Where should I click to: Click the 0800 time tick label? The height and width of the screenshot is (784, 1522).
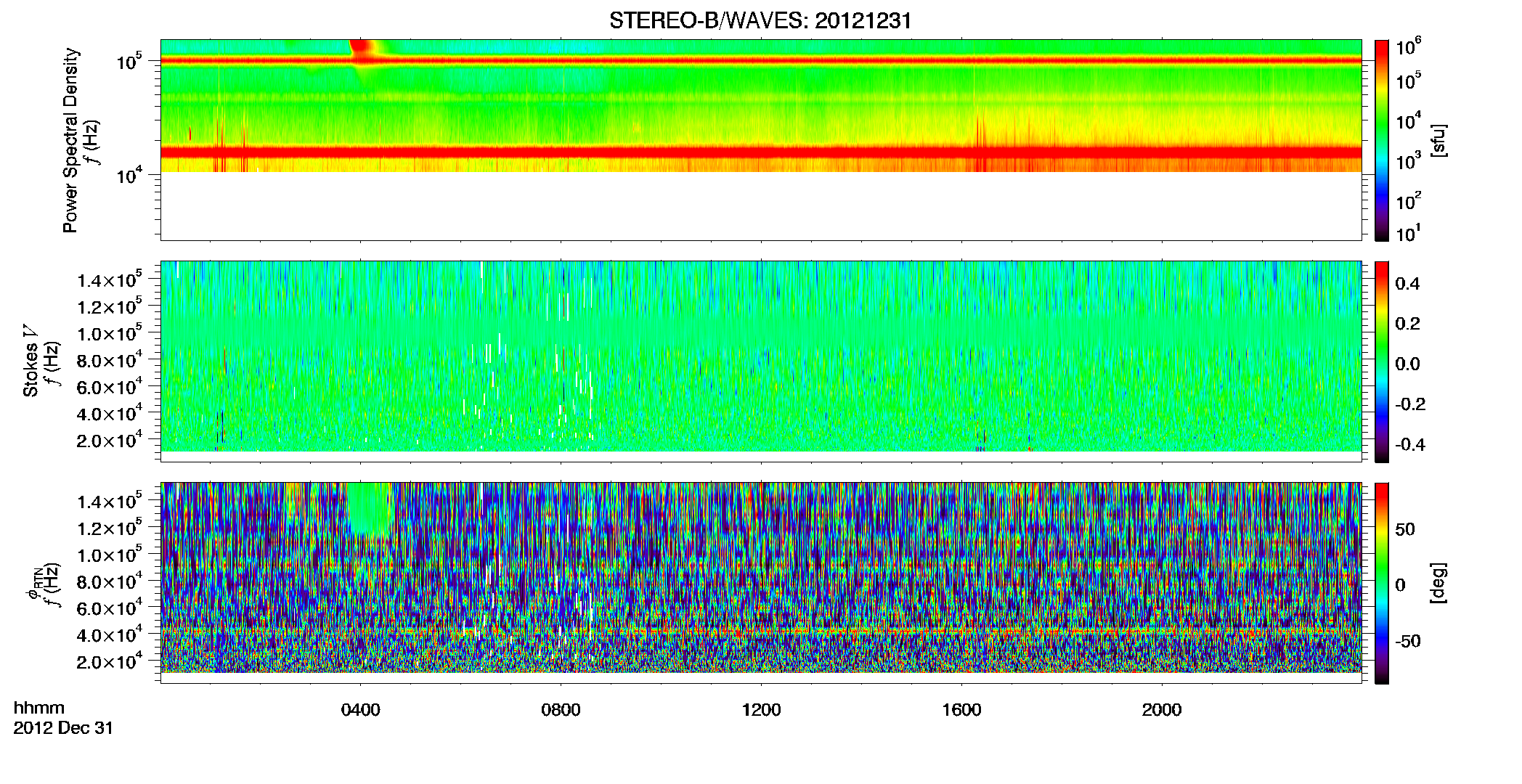[561, 709]
